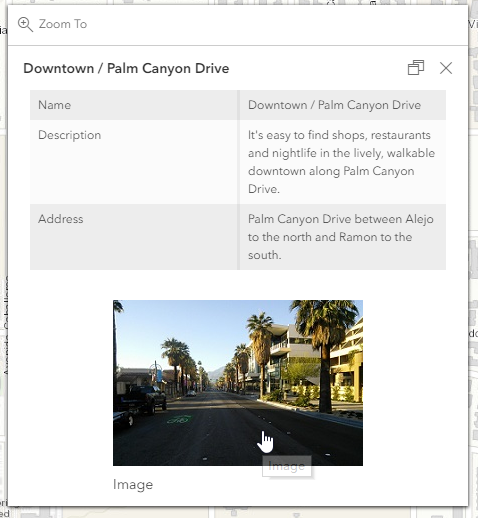Dock the popup using the dock icon

click(x=416, y=68)
